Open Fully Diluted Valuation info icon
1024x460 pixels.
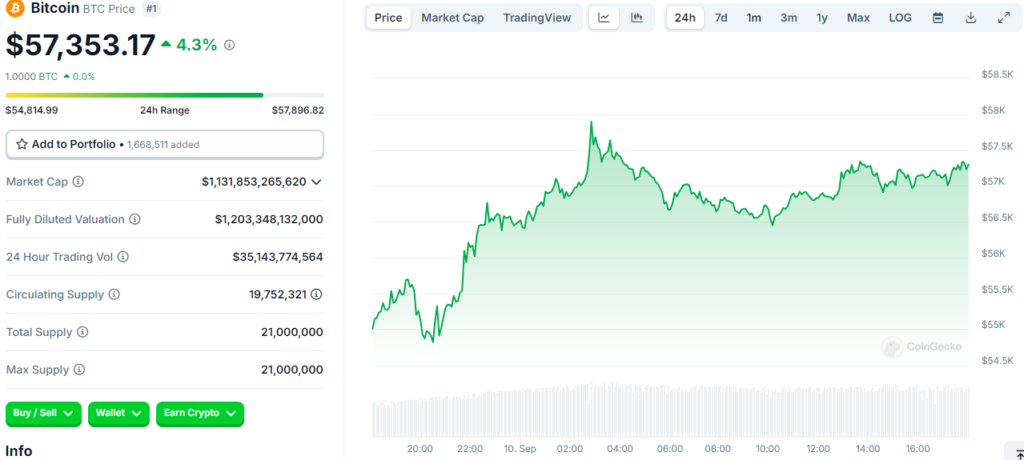click(135, 220)
